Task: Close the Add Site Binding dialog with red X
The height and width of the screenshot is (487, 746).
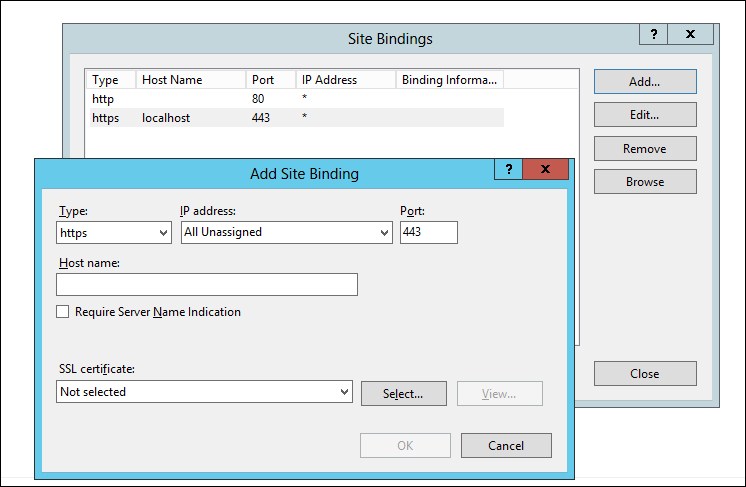Action: [x=546, y=169]
